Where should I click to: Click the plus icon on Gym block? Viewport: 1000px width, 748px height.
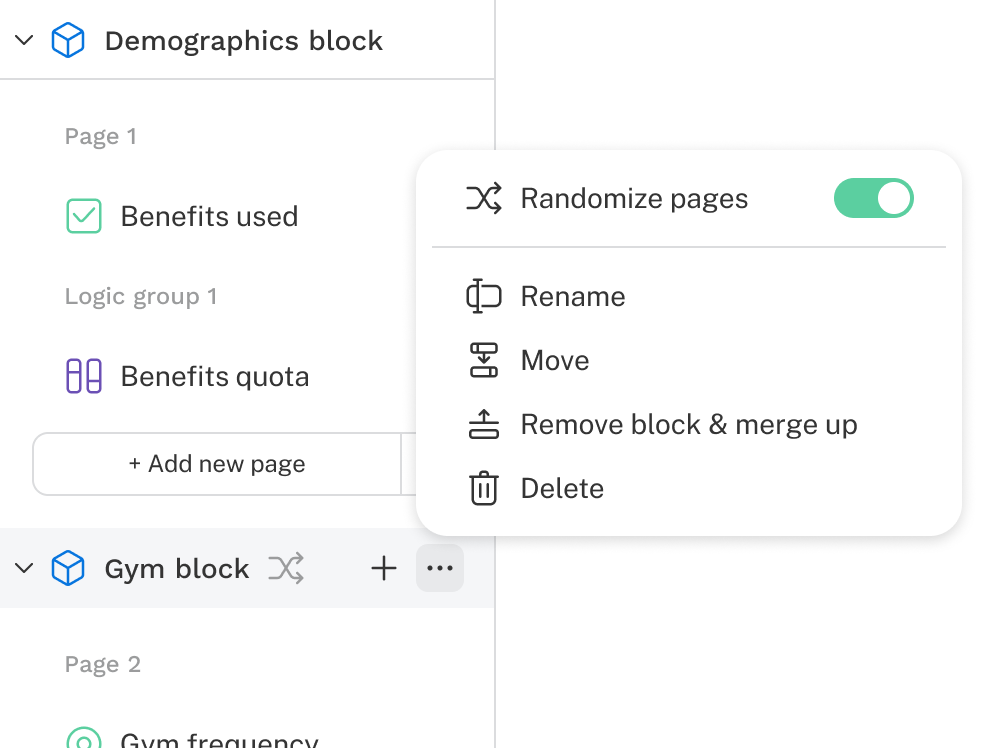pyautogui.click(x=384, y=569)
